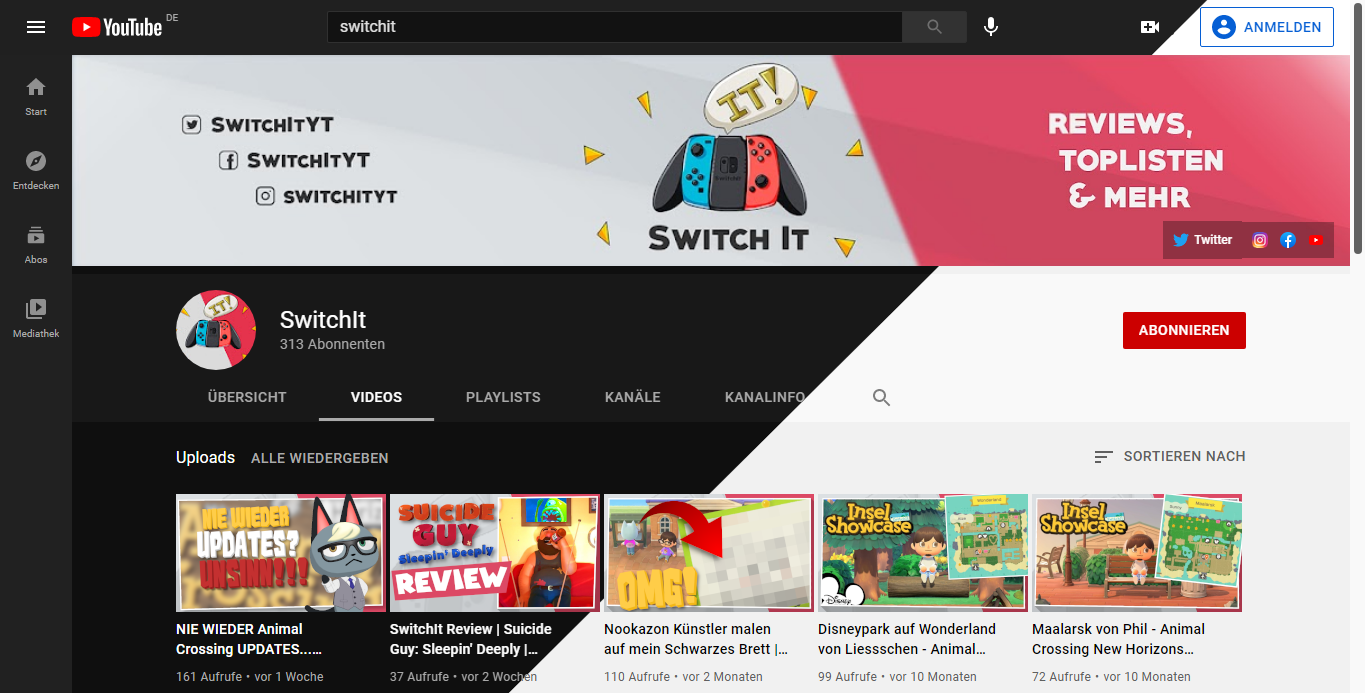1365x693 pixels.
Task: Open the hamburger guide menu
Action: pos(36,27)
